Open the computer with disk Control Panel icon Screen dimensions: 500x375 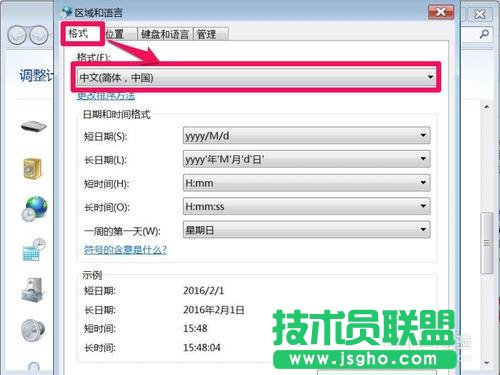32,290
